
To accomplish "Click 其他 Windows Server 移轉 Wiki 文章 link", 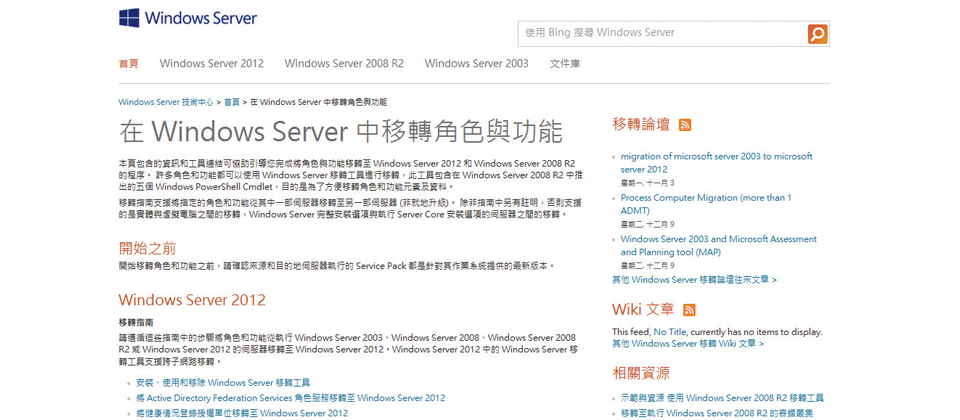I will pos(688,343).
